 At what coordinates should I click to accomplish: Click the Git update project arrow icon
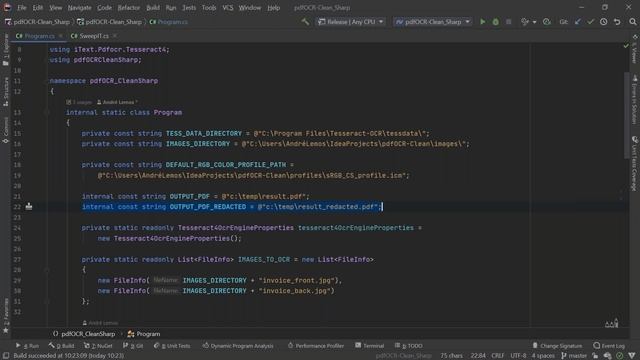578,22
